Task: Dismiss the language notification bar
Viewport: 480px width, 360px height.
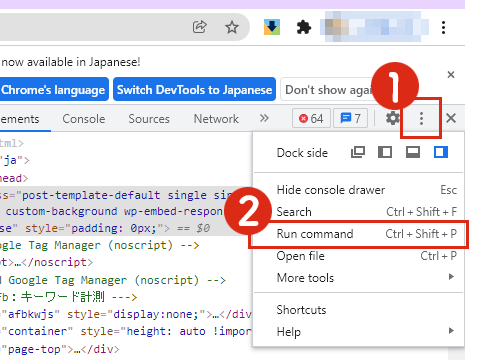Action: [451, 75]
